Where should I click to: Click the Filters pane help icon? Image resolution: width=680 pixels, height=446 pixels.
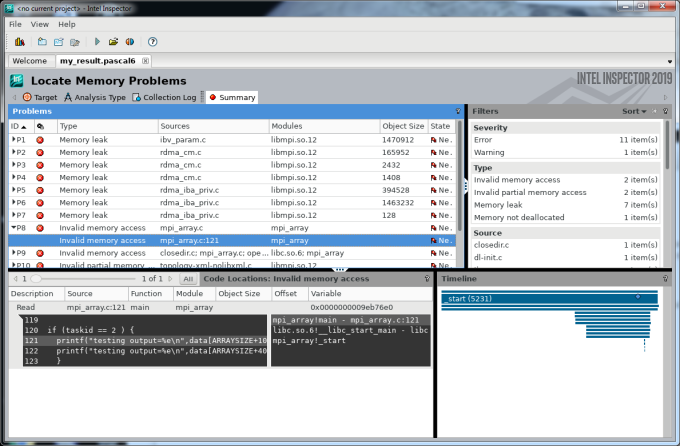pos(665,112)
